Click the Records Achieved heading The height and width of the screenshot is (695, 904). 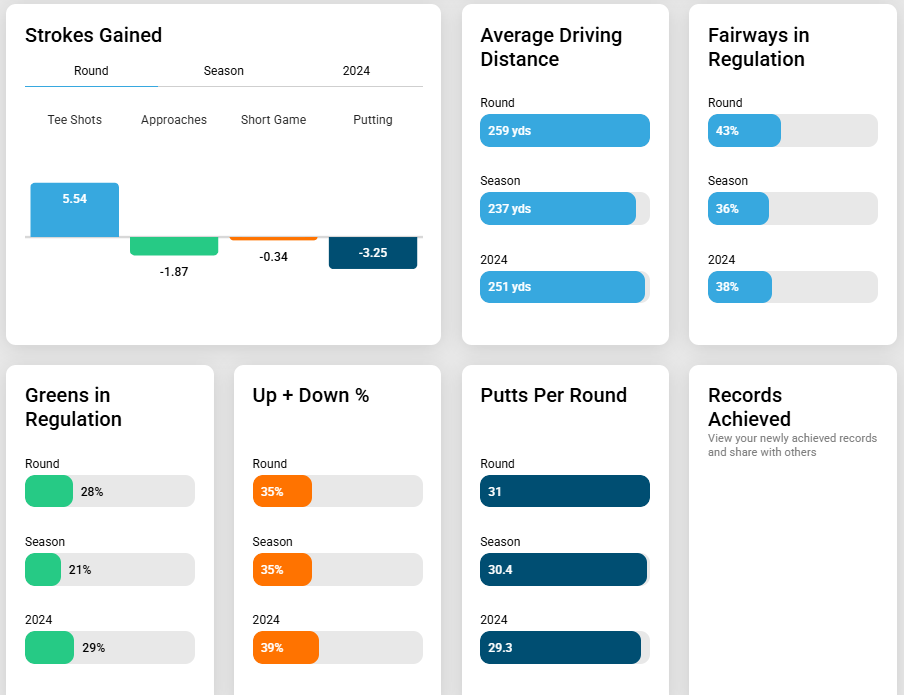coord(749,407)
